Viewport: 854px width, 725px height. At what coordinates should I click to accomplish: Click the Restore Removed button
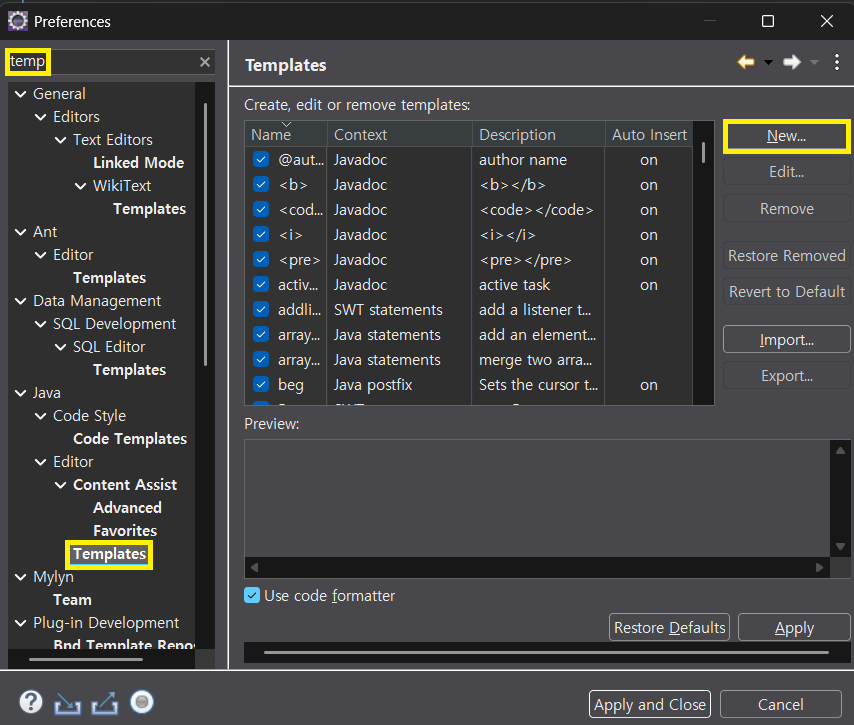pyautogui.click(x=786, y=256)
